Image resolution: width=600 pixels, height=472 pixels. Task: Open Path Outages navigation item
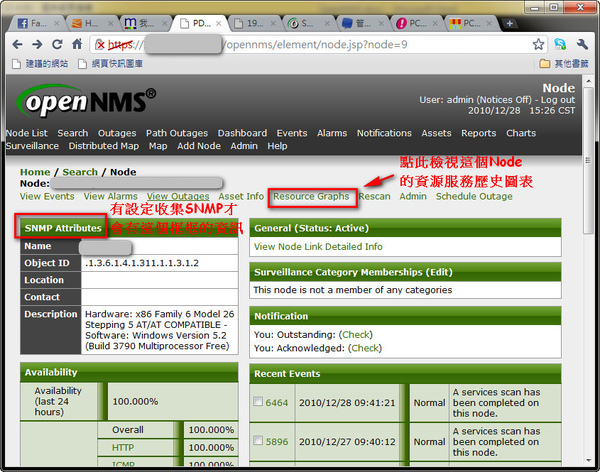point(177,133)
